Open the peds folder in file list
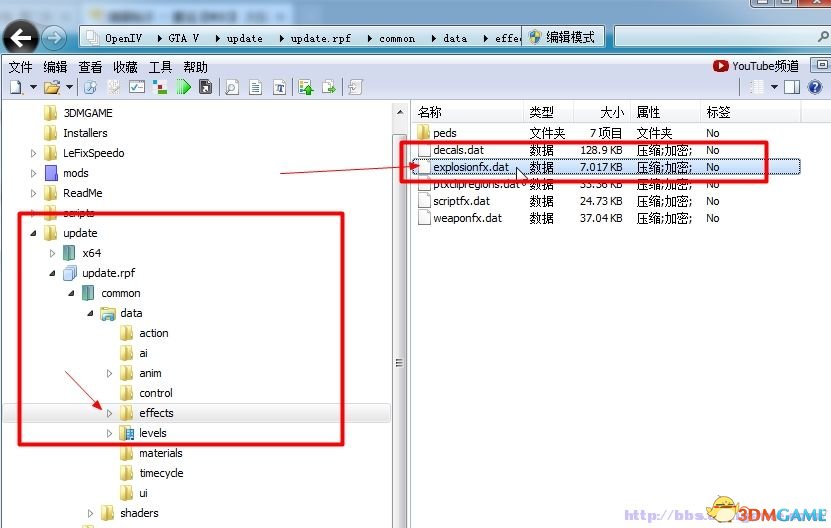 tap(444, 133)
